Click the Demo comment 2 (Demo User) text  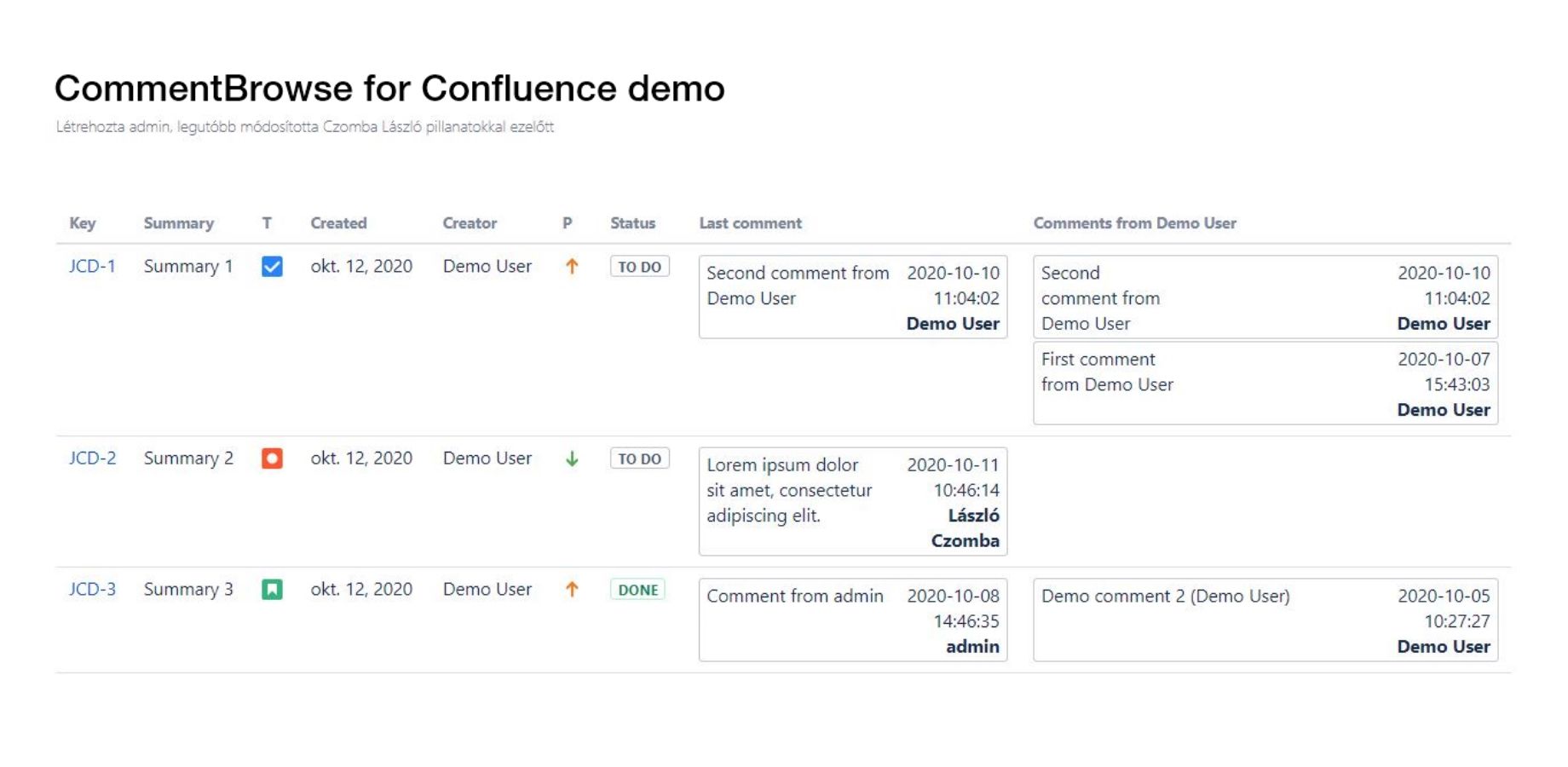coord(1166,596)
